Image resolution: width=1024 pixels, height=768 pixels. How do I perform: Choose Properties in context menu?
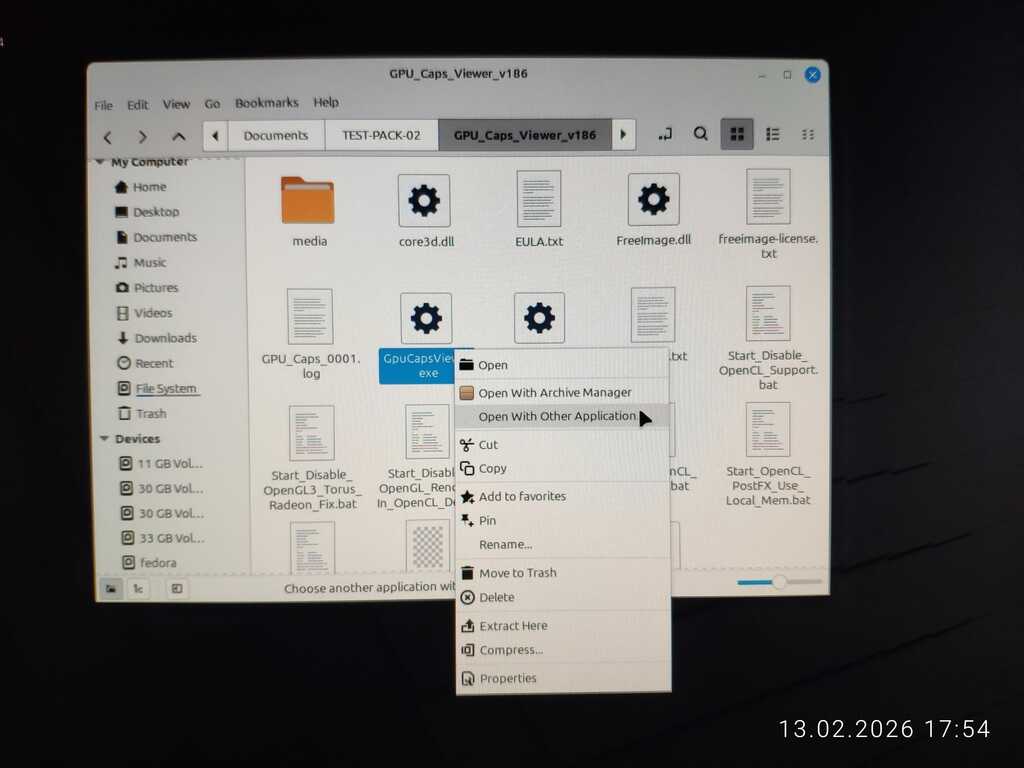[x=564, y=679]
